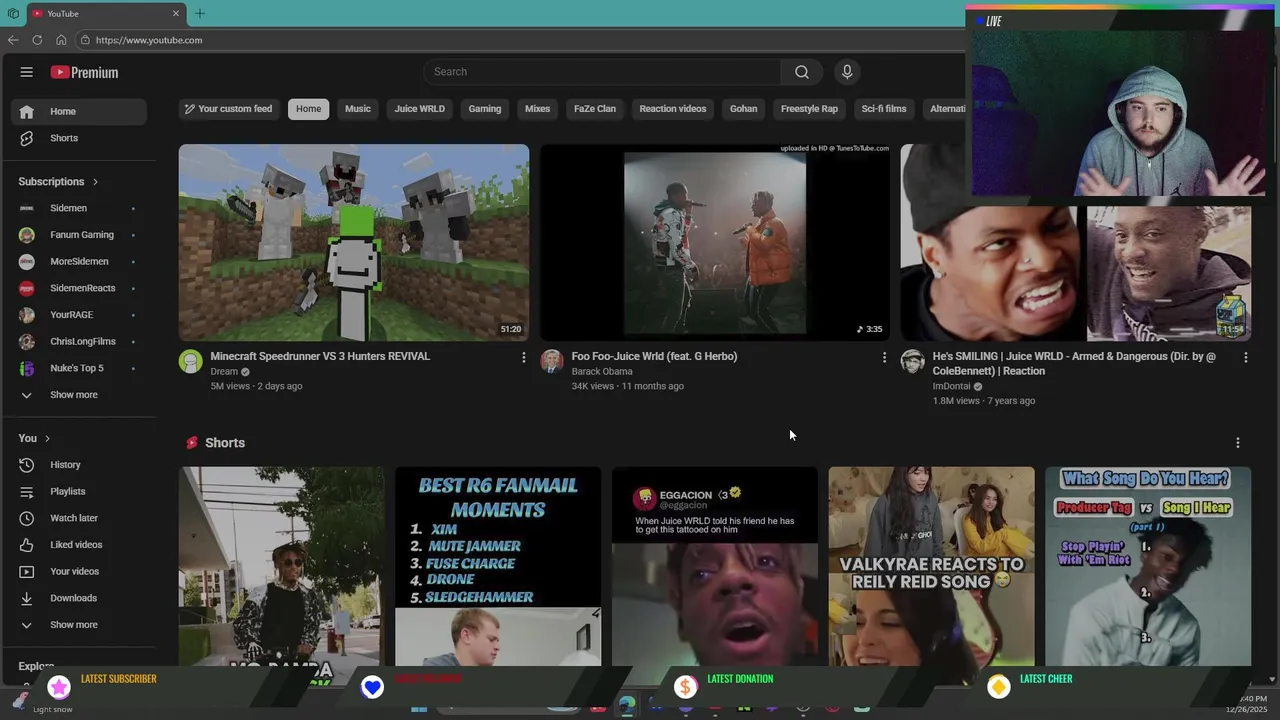Open ChrisLongFilms channel avatar
The width and height of the screenshot is (1280, 720).
pyautogui.click(x=27, y=341)
